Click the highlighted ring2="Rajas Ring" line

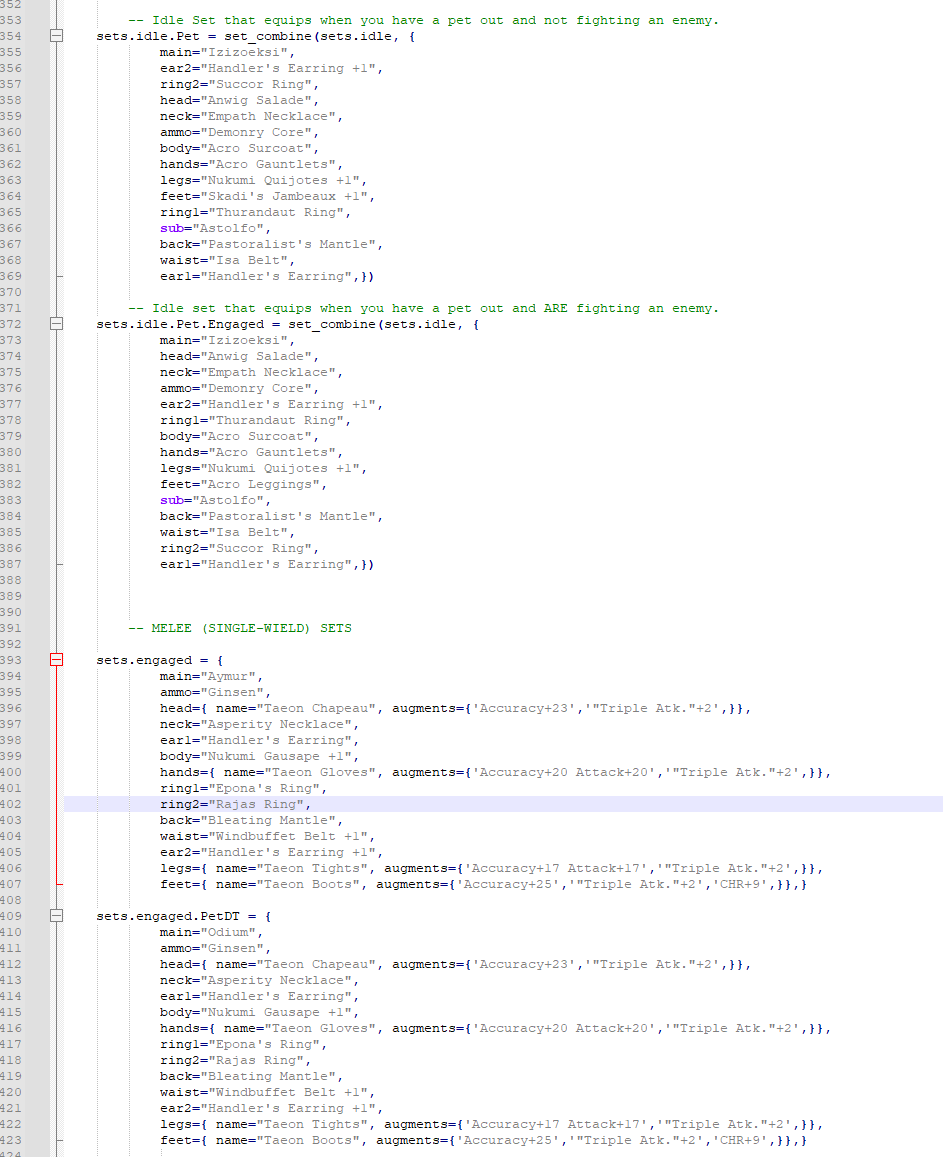coord(235,804)
